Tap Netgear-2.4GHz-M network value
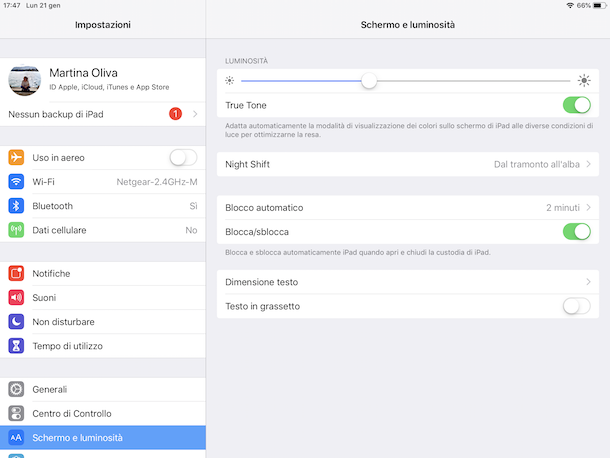Viewport: 610px width, 458px height. coord(157,182)
